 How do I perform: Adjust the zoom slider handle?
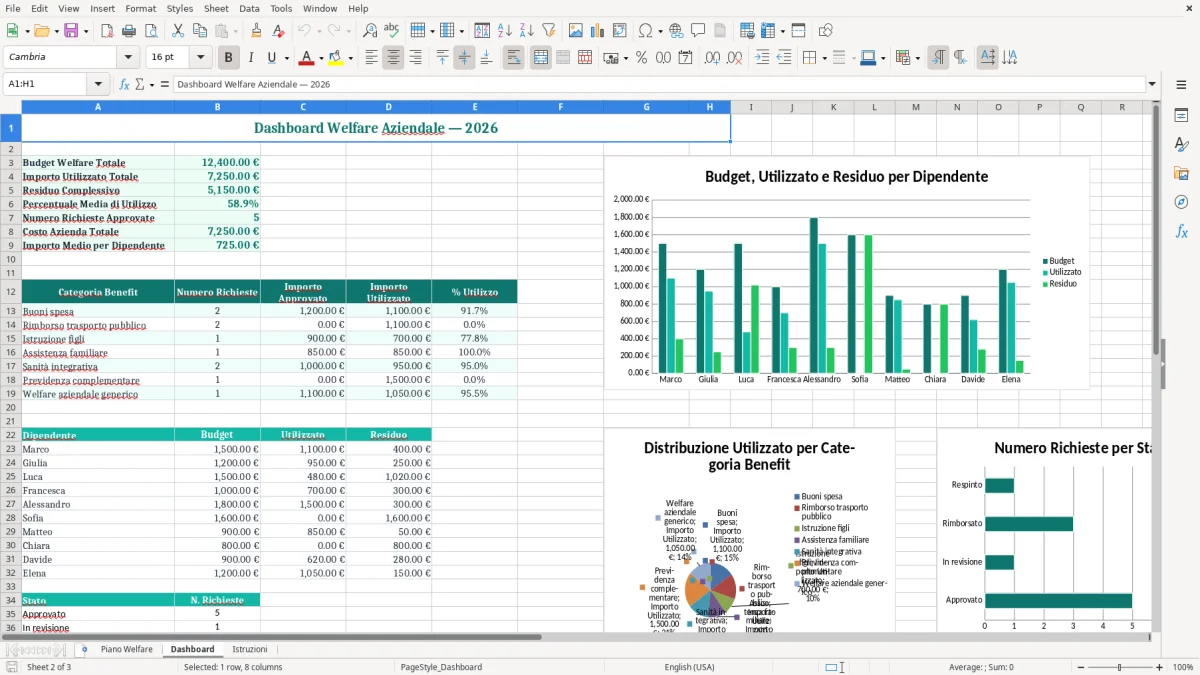coord(1120,667)
